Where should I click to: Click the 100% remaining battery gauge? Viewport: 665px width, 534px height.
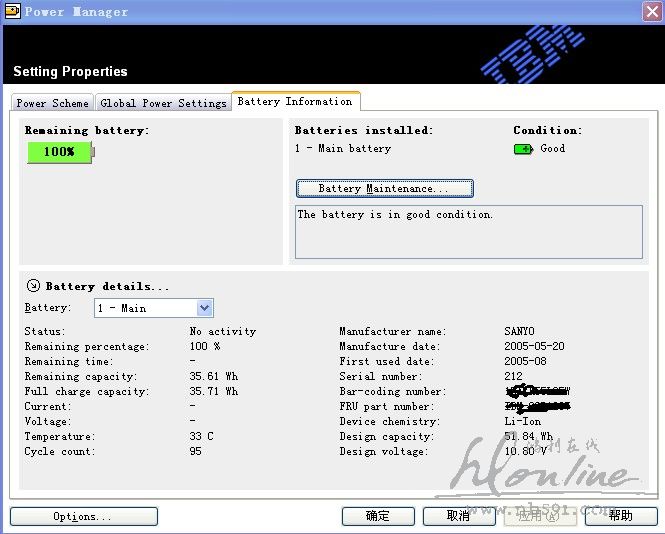(59, 152)
